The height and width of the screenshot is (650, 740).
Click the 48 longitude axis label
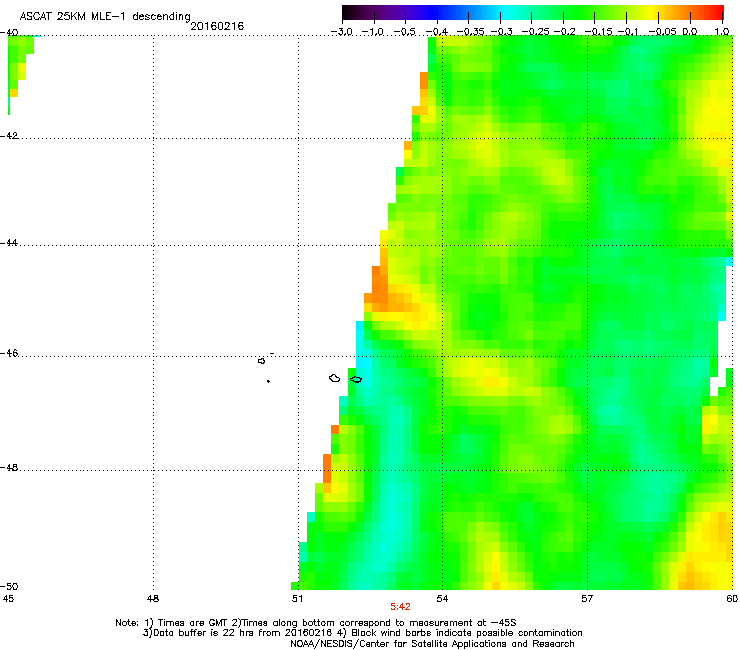pos(153,599)
